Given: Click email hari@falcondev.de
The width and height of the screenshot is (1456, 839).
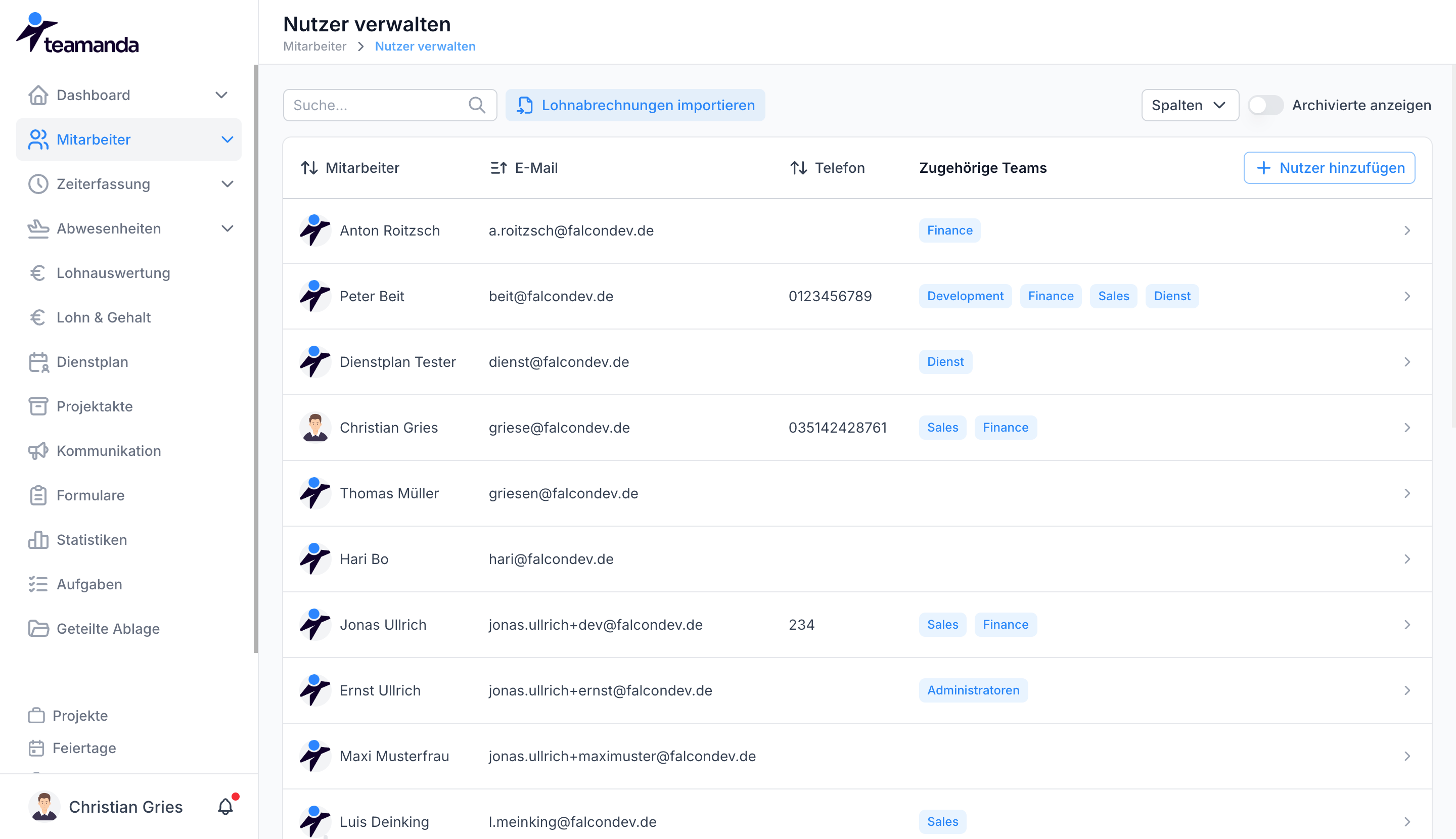Looking at the screenshot, I should pos(551,559).
